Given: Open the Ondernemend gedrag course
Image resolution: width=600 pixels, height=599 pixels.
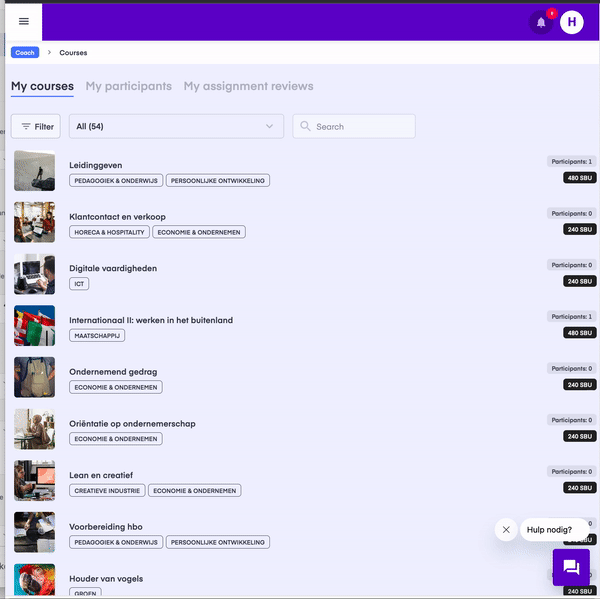Looking at the screenshot, I should (x=113, y=372).
